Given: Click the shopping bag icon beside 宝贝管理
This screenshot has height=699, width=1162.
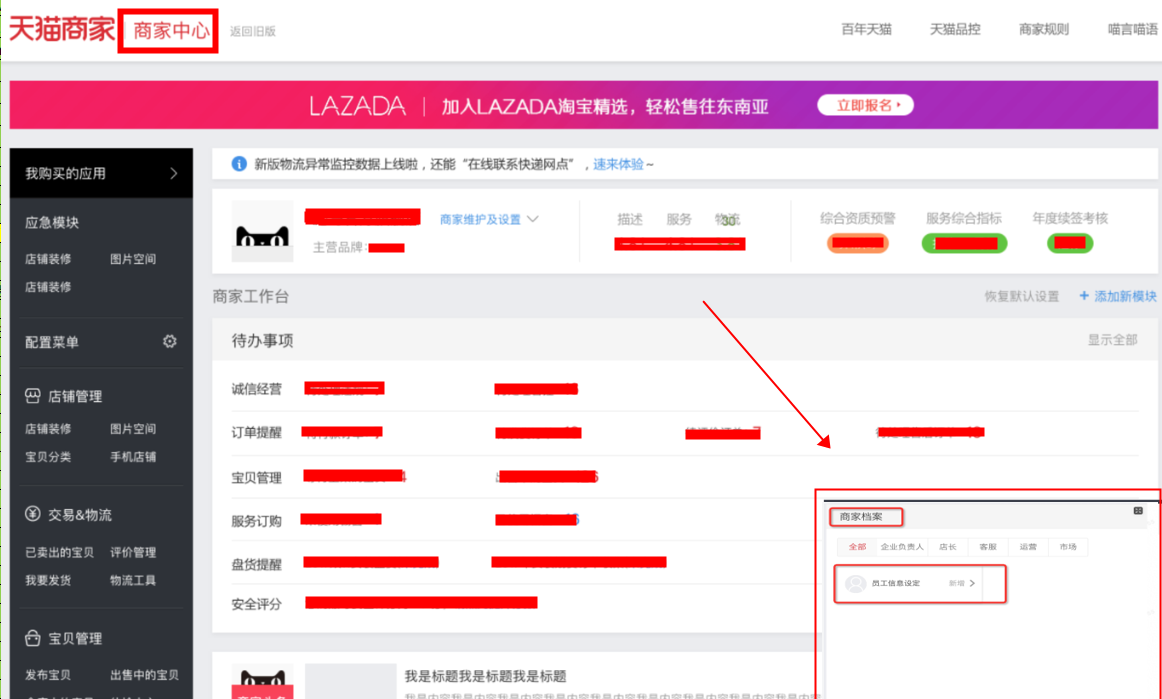Looking at the screenshot, I should [x=33, y=637].
